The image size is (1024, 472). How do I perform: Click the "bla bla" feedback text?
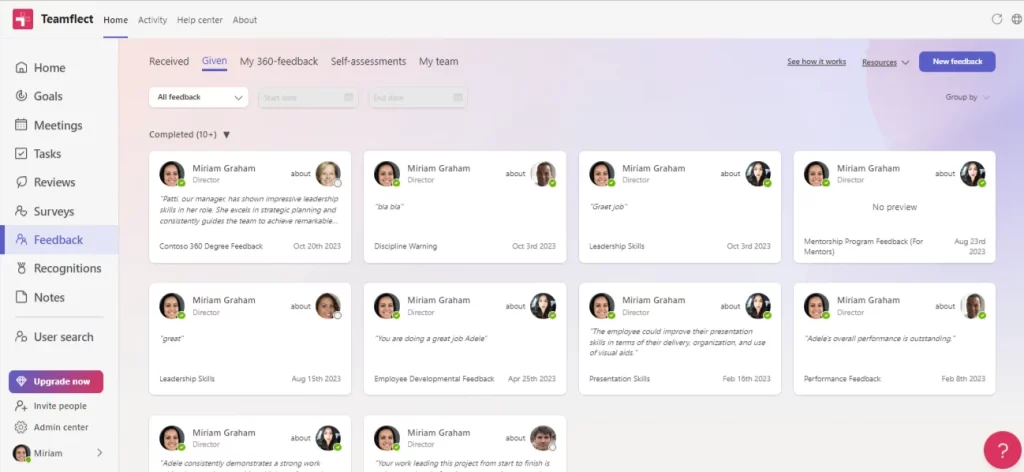tap(389, 207)
